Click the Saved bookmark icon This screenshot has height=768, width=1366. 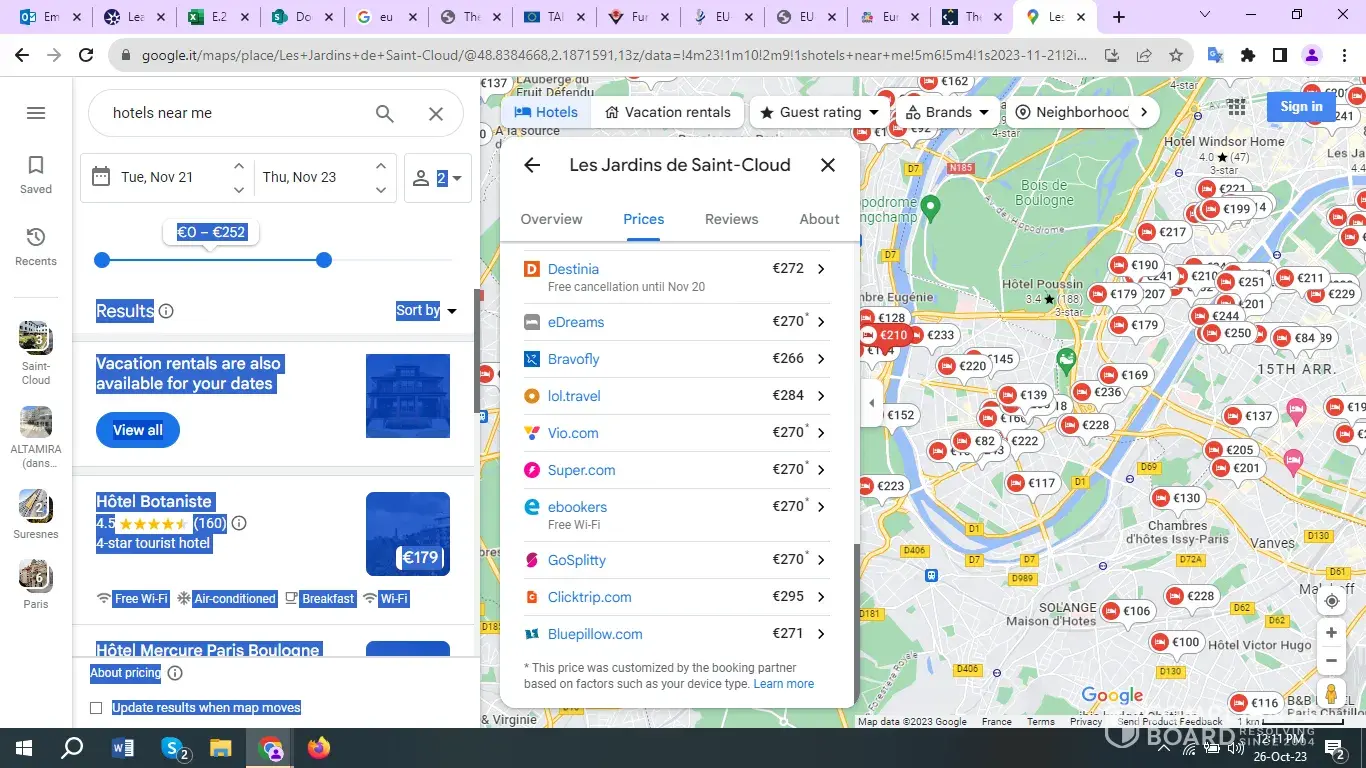36,166
